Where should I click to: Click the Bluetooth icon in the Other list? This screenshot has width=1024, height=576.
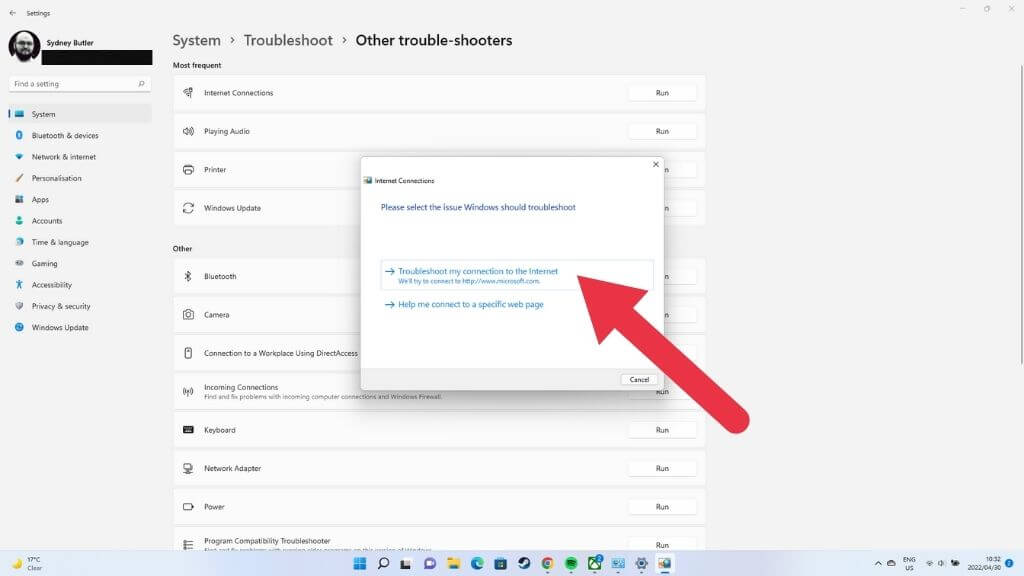pos(188,276)
